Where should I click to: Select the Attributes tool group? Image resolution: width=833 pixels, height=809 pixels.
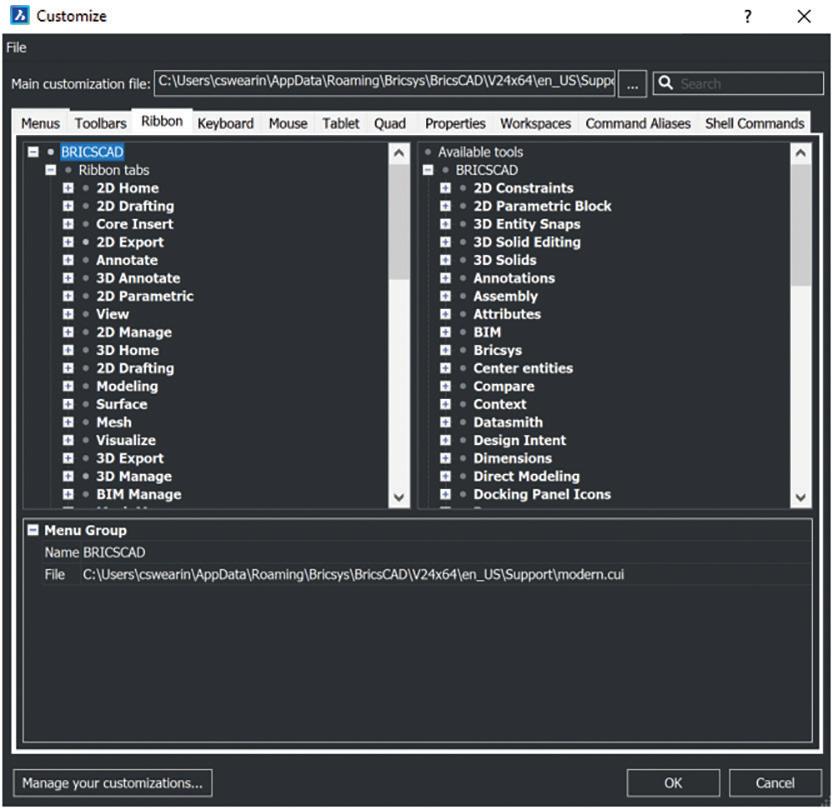pyautogui.click(x=507, y=314)
